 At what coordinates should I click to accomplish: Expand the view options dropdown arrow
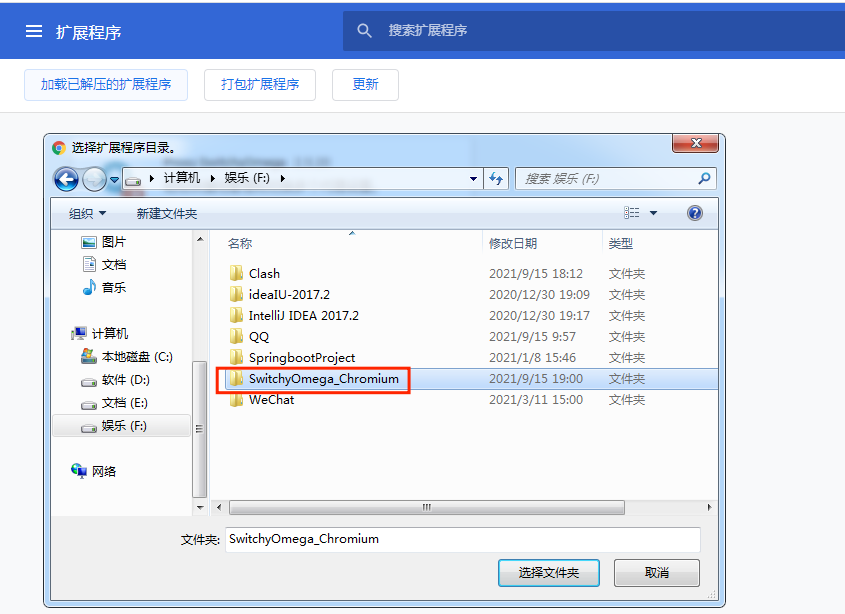click(x=653, y=213)
